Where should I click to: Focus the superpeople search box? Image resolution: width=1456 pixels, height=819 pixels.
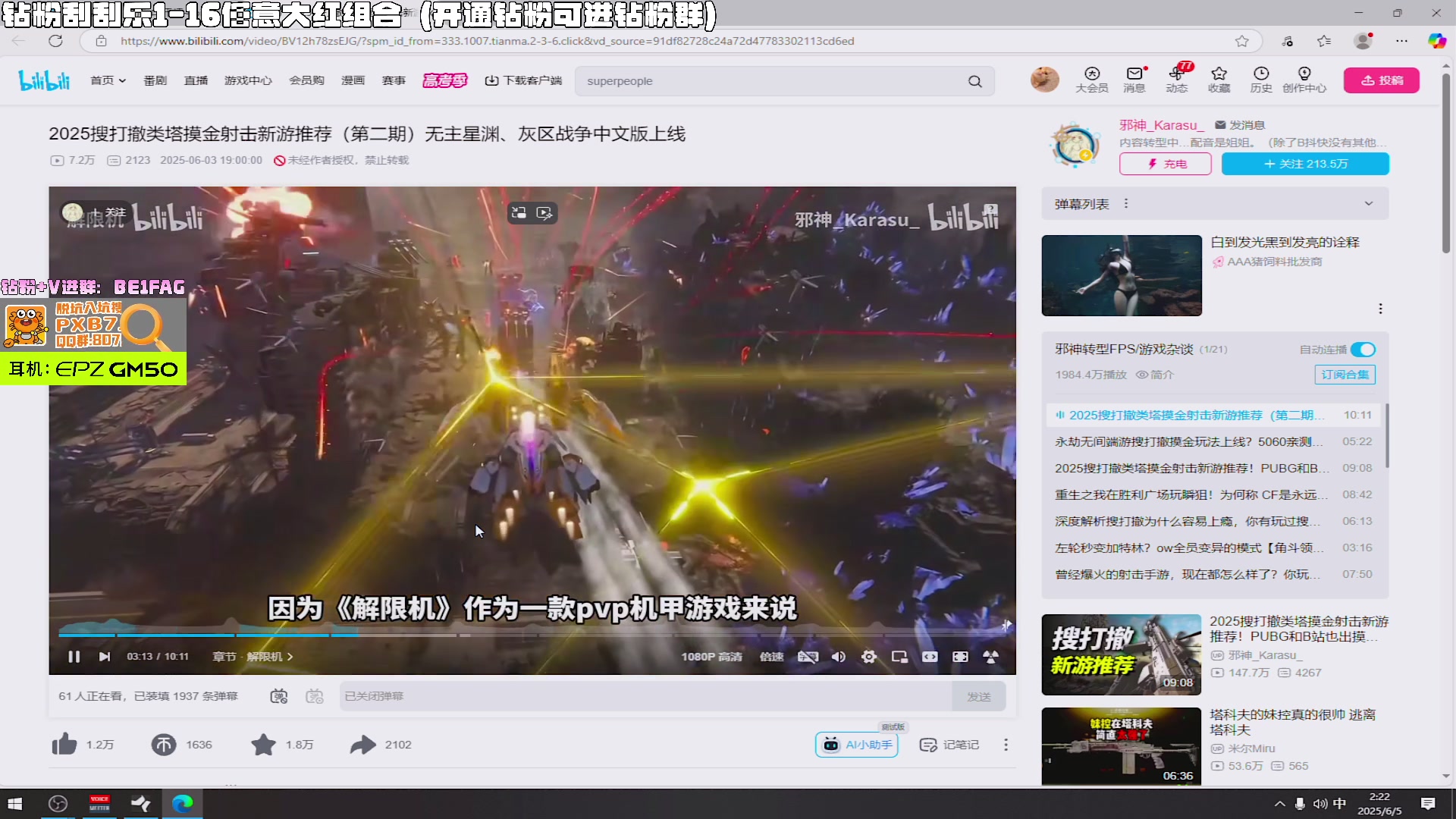(770, 81)
